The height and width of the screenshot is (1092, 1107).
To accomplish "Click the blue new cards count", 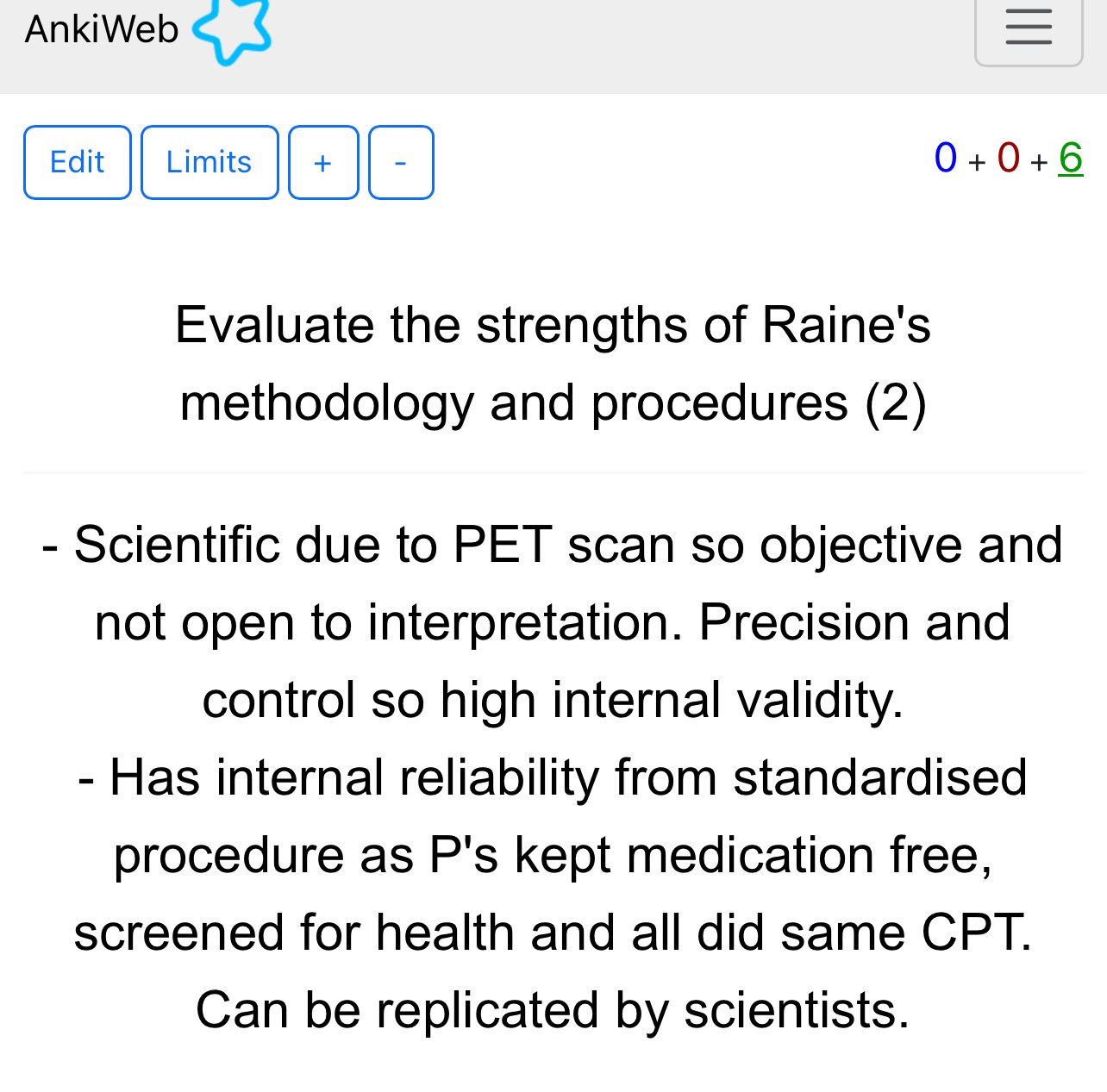I will [x=946, y=158].
